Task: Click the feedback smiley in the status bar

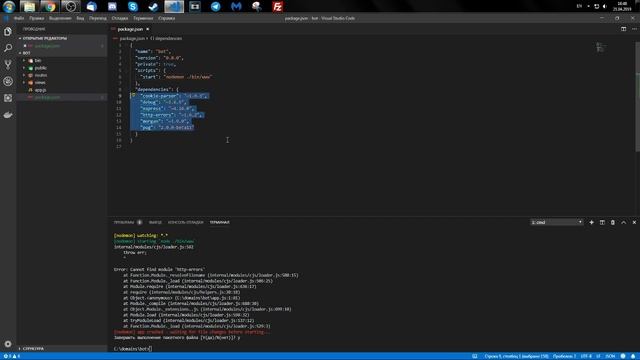Action: 623,356
